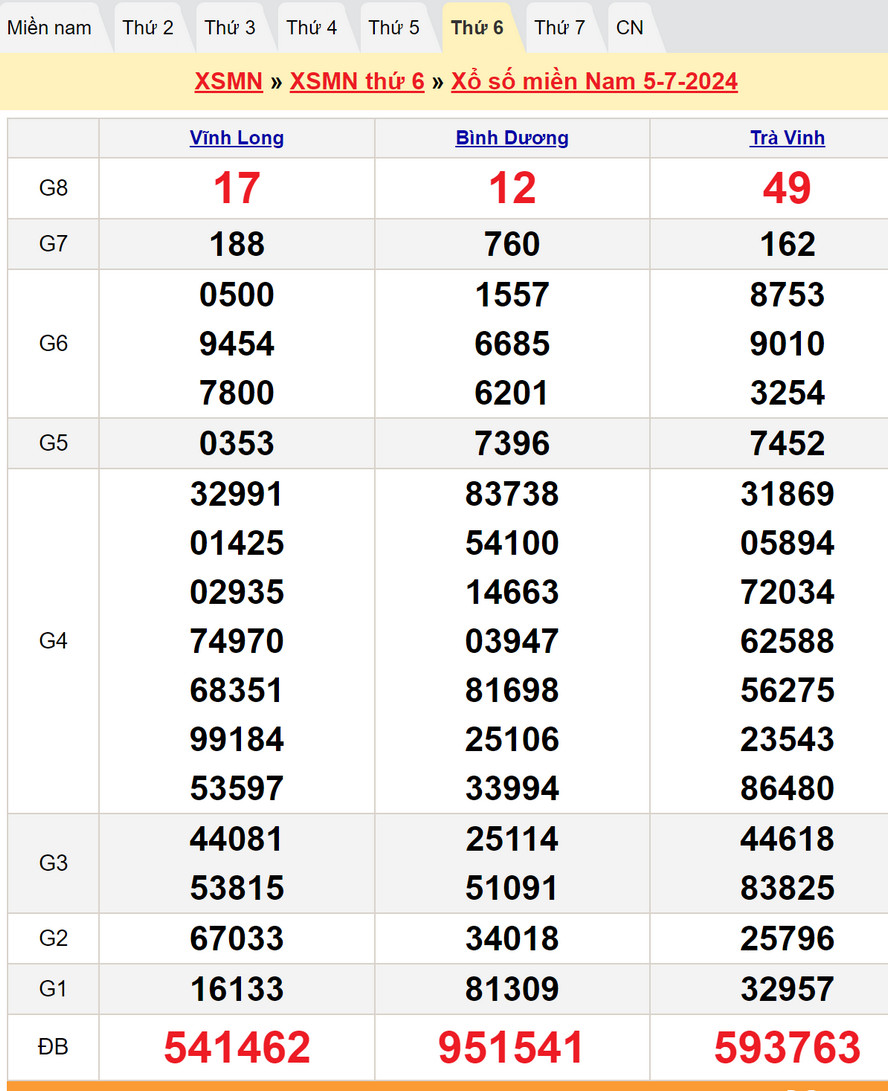Click the G8 result 17 for Vĩnh Long
The width and height of the screenshot is (888, 1091).
point(237,188)
